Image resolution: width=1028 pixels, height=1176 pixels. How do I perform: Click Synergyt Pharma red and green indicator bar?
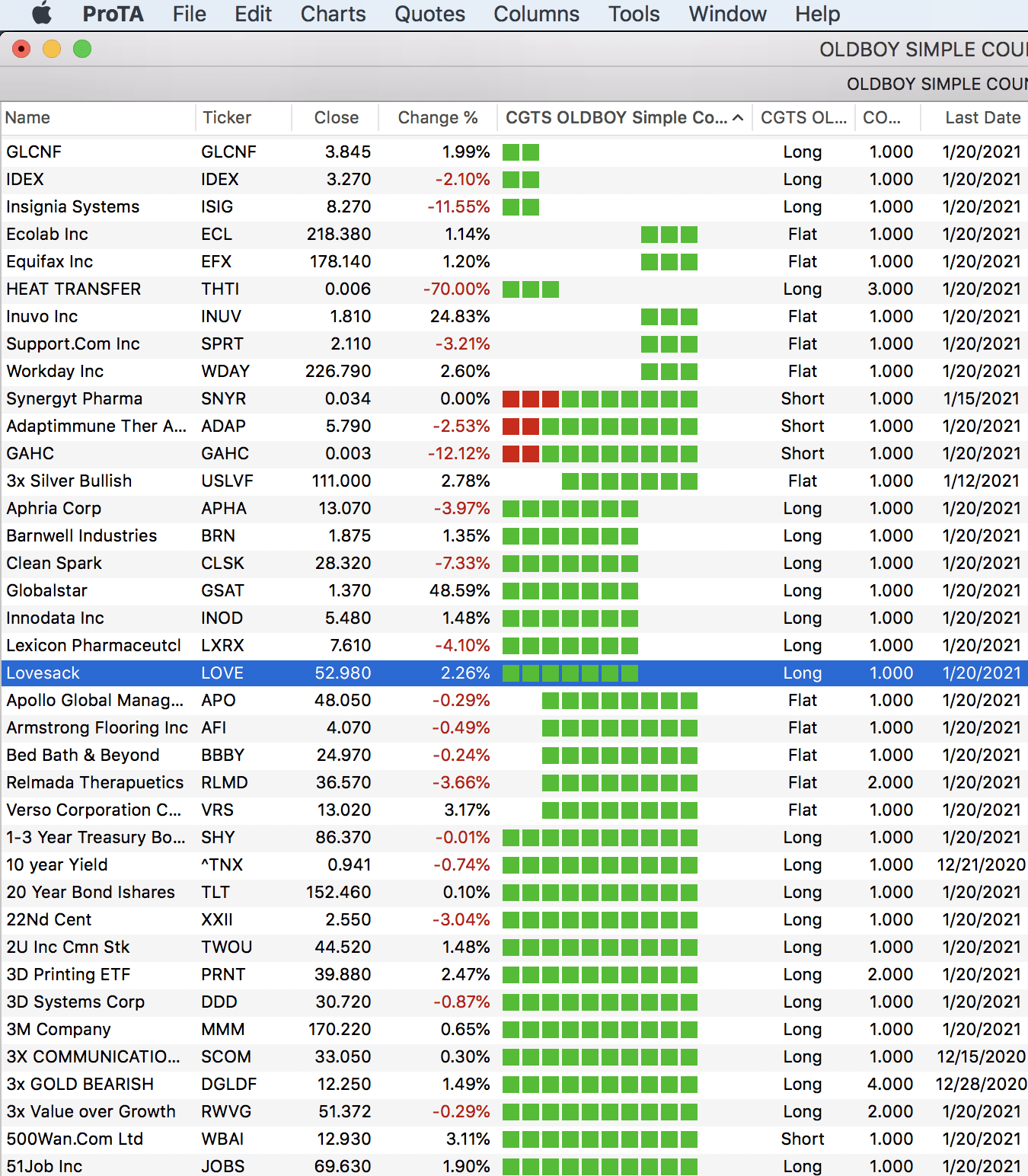click(x=600, y=398)
